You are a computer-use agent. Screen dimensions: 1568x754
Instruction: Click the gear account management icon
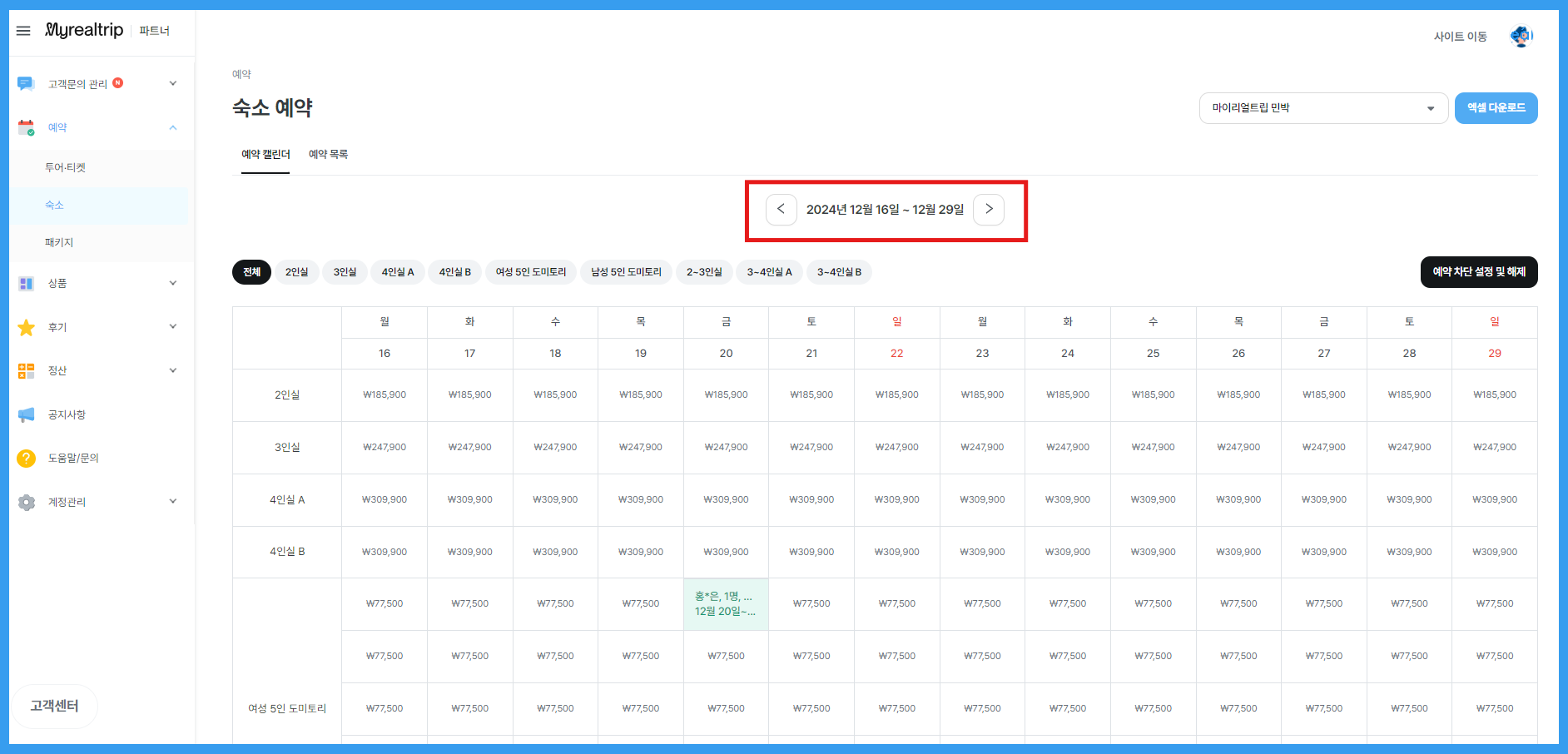coord(26,502)
